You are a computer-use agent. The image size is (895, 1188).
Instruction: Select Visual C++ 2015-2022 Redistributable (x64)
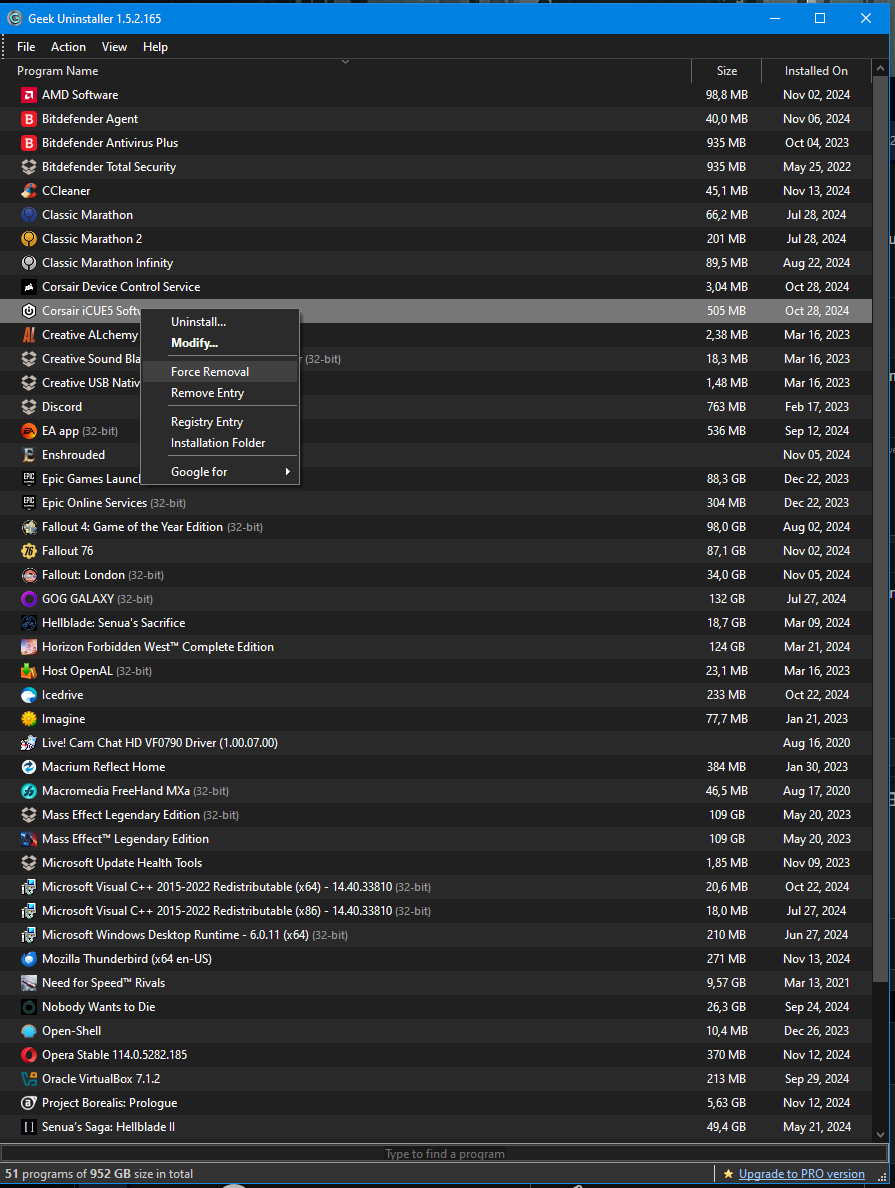[436, 887]
